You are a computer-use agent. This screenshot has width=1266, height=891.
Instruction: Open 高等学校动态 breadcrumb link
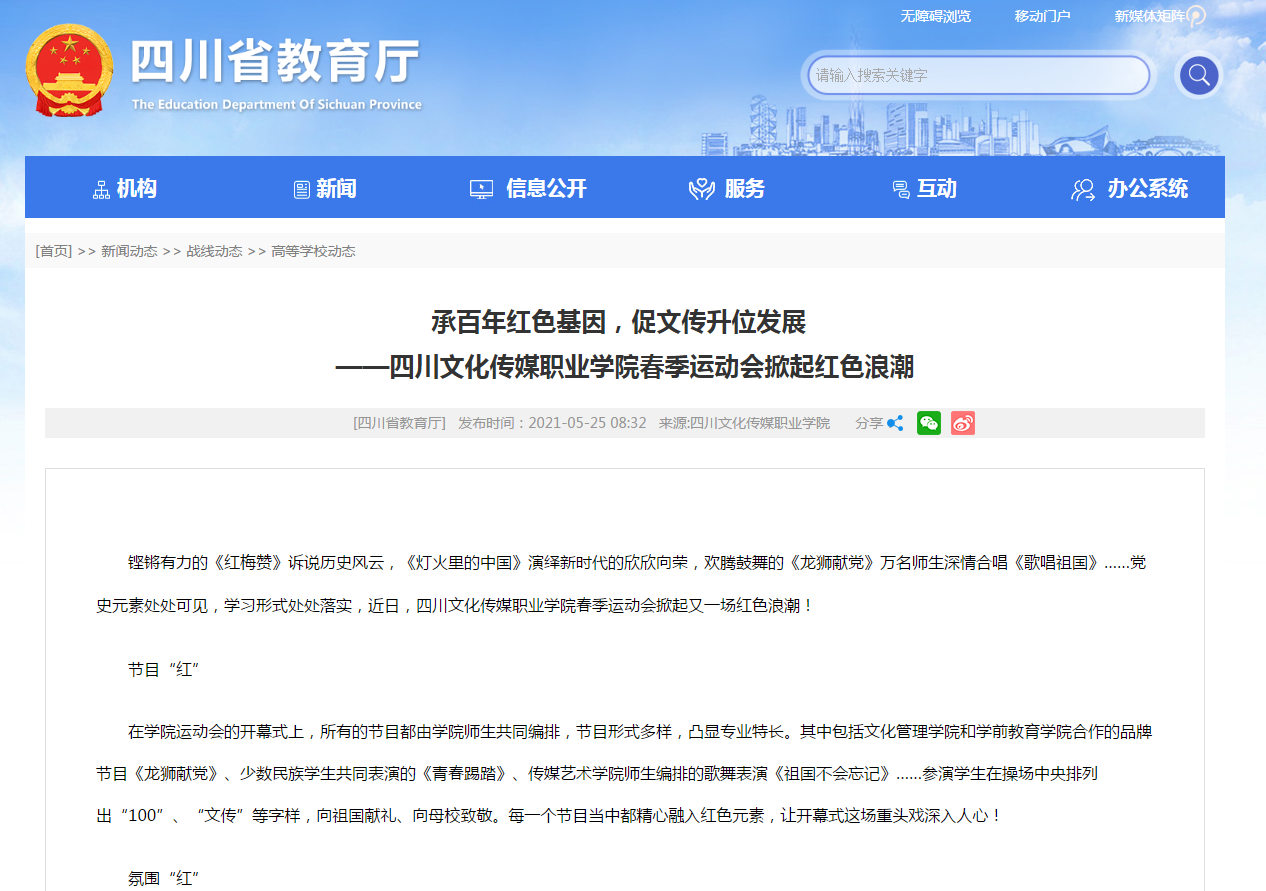coord(313,251)
